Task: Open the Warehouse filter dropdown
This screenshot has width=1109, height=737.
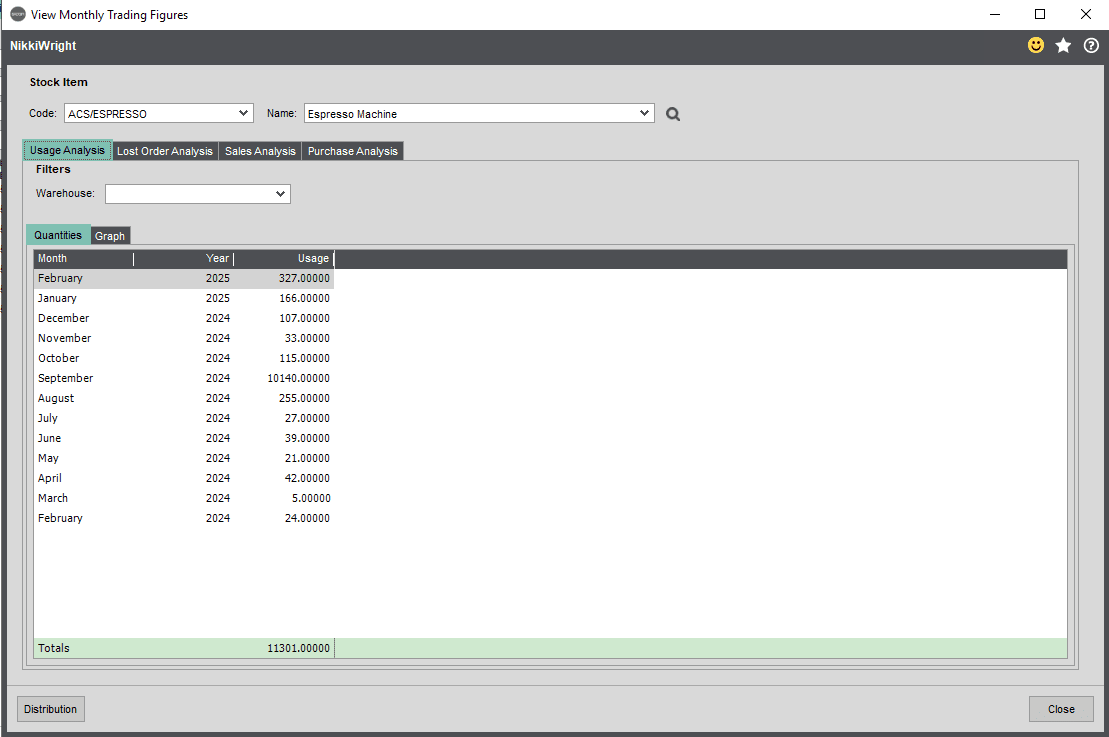Action: (281, 194)
